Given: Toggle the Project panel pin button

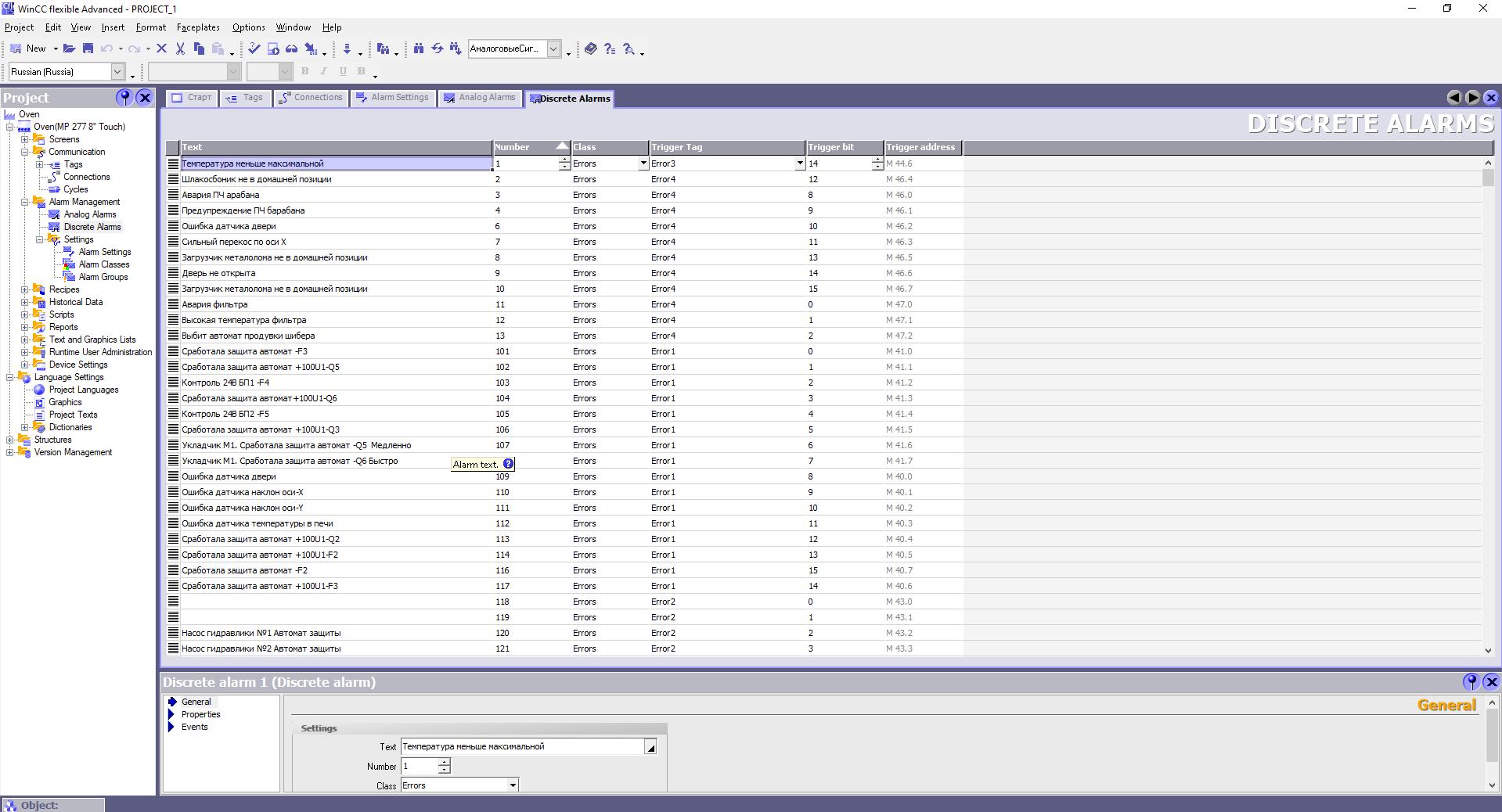Looking at the screenshot, I should point(124,97).
